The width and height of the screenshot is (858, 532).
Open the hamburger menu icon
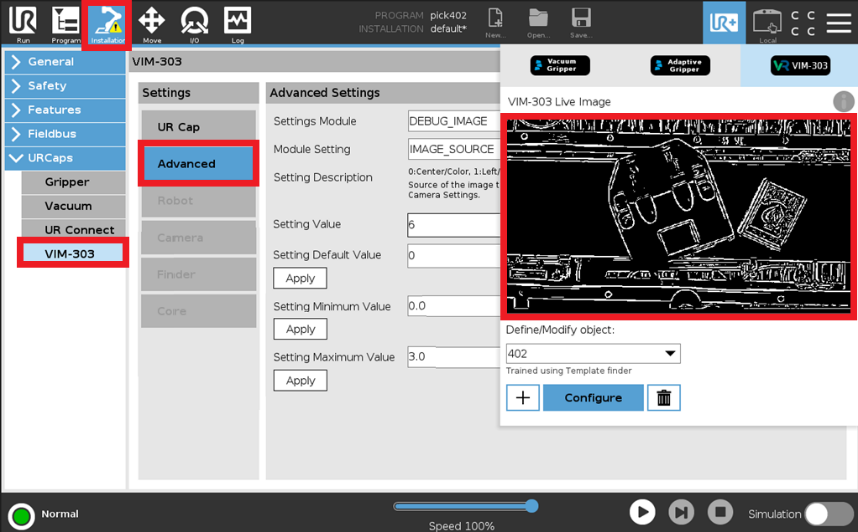pos(838,22)
